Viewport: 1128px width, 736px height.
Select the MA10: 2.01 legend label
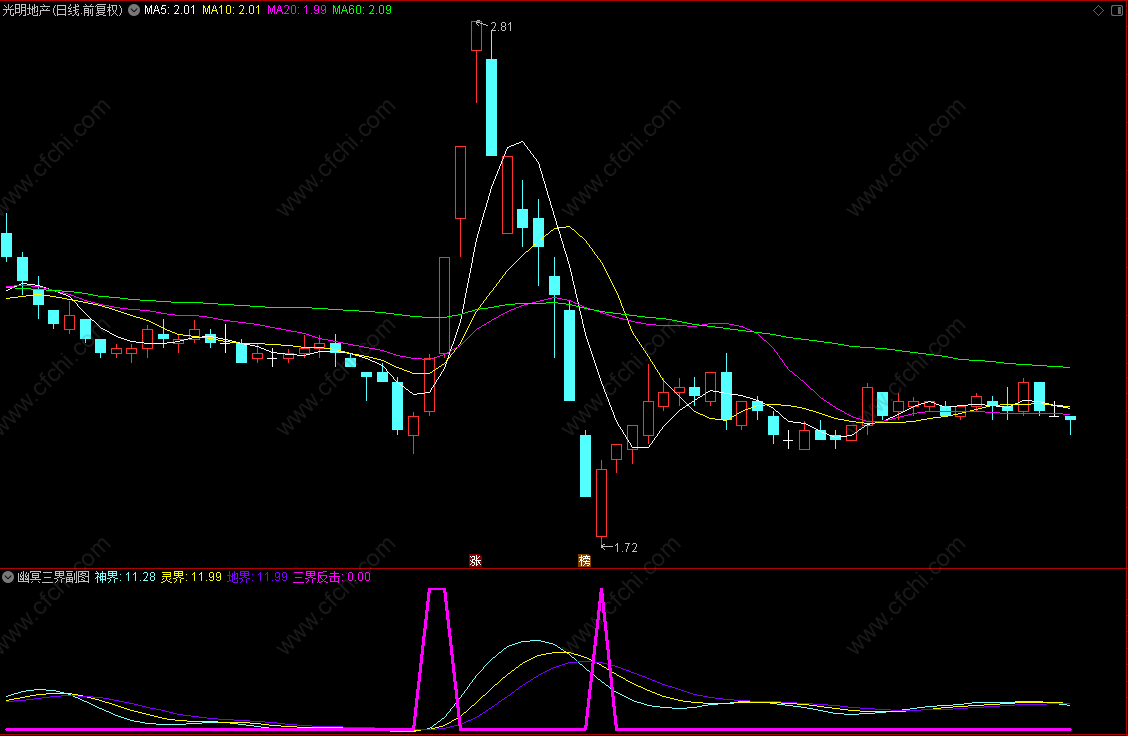pyautogui.click(x=231, y=10)
